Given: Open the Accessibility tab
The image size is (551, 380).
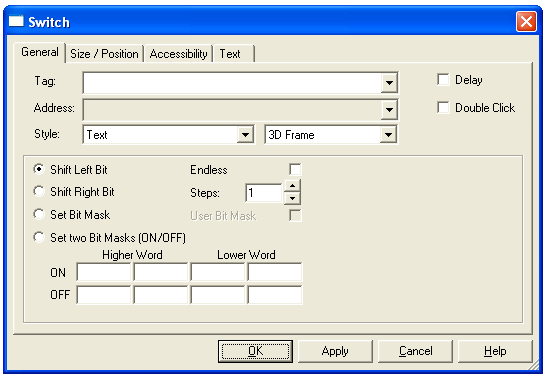Looking at the screenshot, I should coord(178,54).
